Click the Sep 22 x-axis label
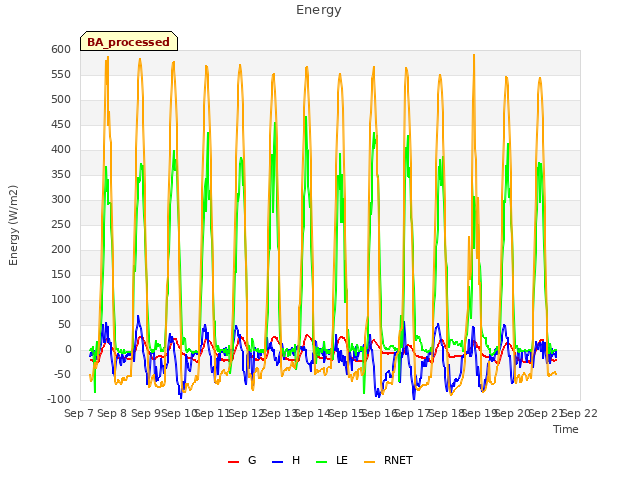640x480 pixels. [x=580, y=413]
